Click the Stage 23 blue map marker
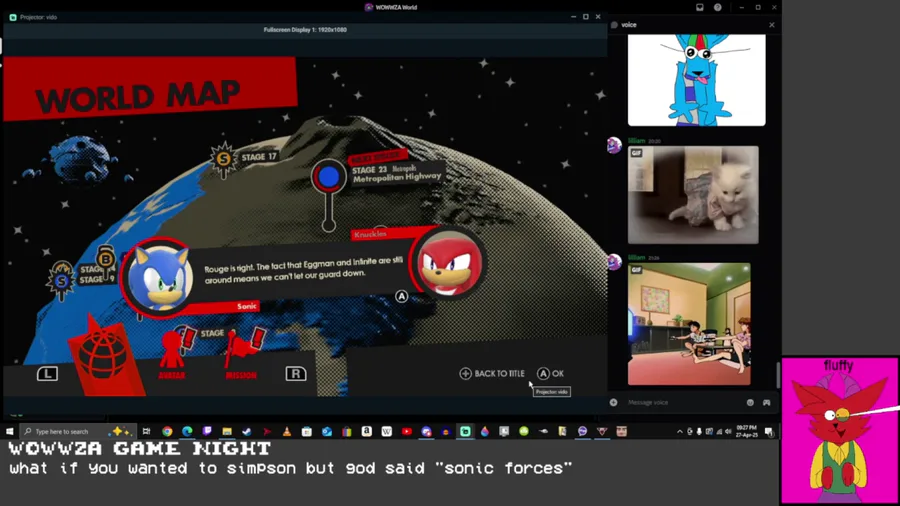Screen dimensions: 900x506 coord(329,177)
